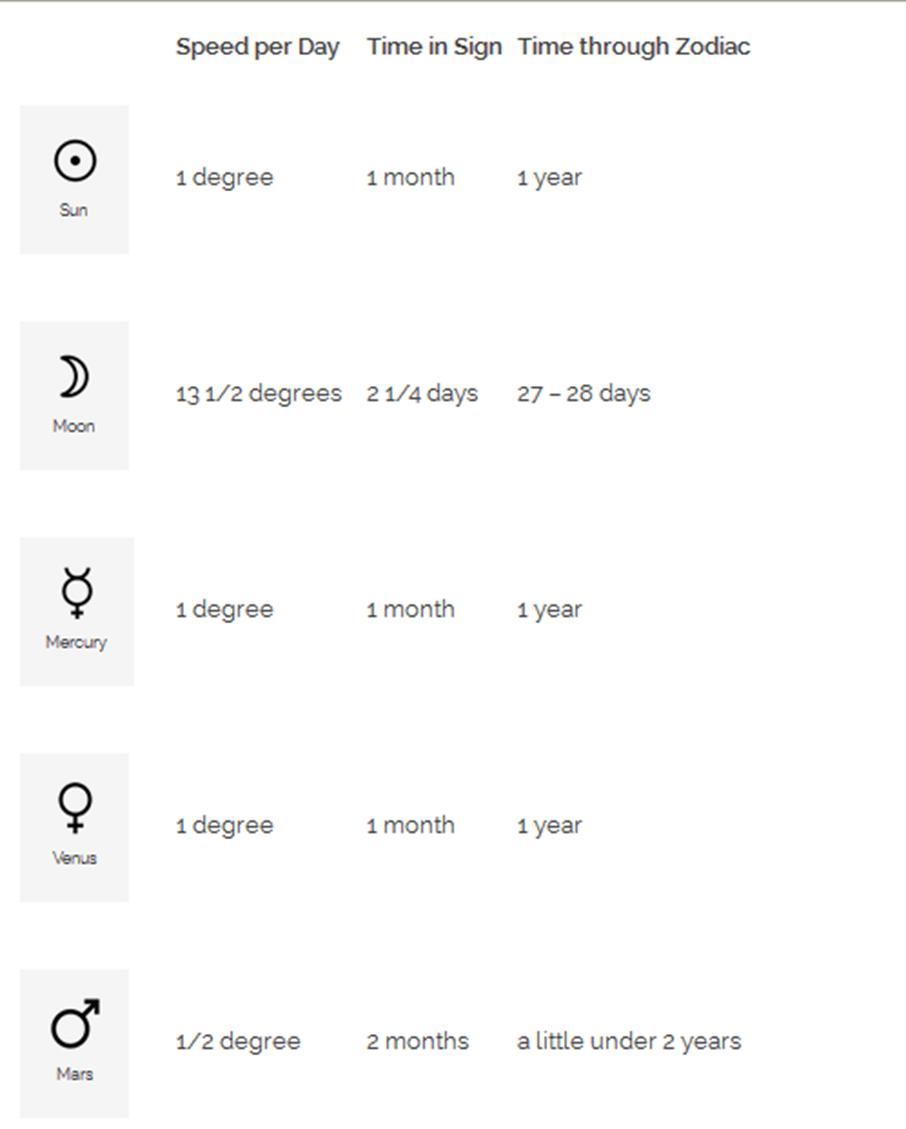The height and width of the screenshot is (1129, 906).
Task: Select the 'Mercury' label text
Action: [x=76, y=642]
